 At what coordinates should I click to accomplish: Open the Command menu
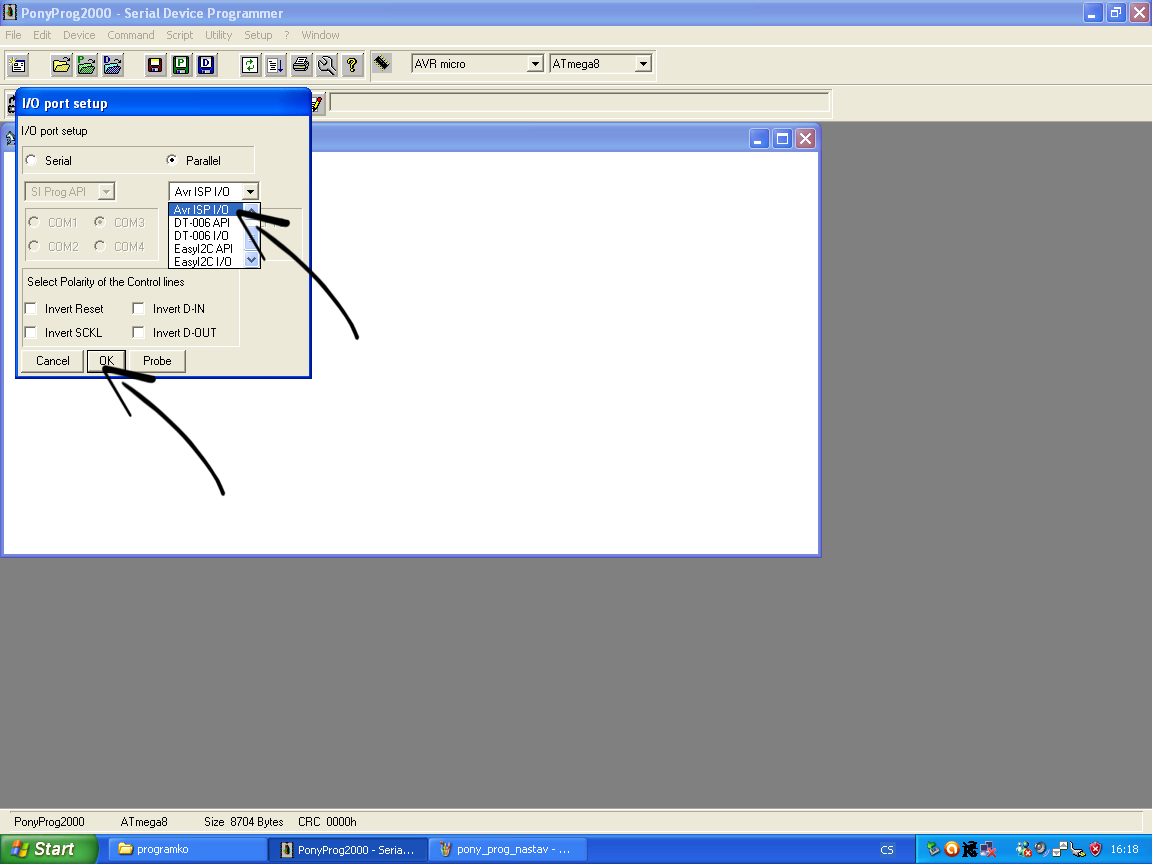click(x=131, y=35)
